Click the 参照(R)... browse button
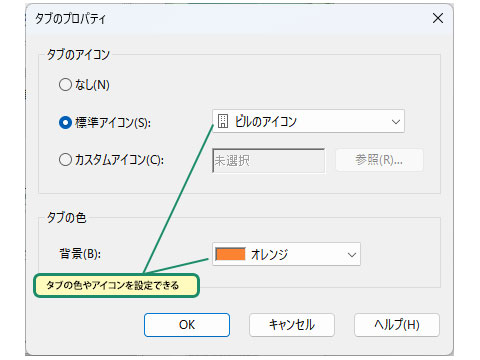Screen dimensions: 480x360 pos(379,160)
